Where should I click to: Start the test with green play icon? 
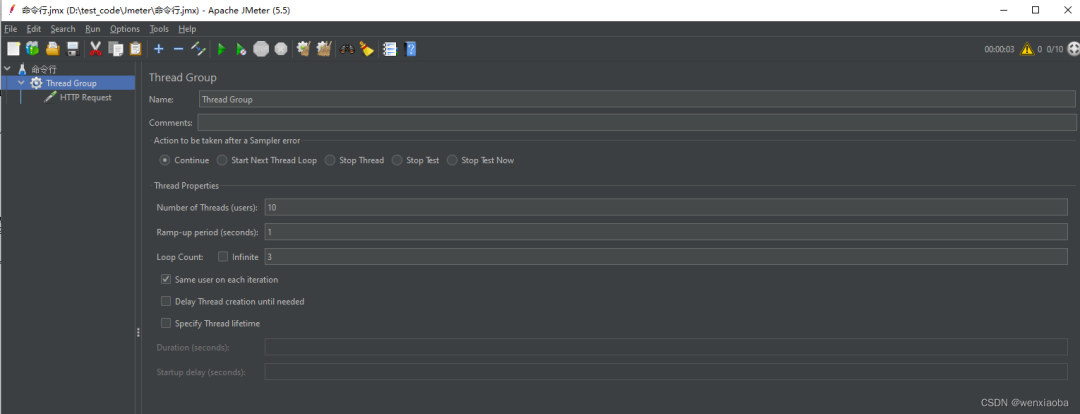pyautogui.click(x=221, y=49)
